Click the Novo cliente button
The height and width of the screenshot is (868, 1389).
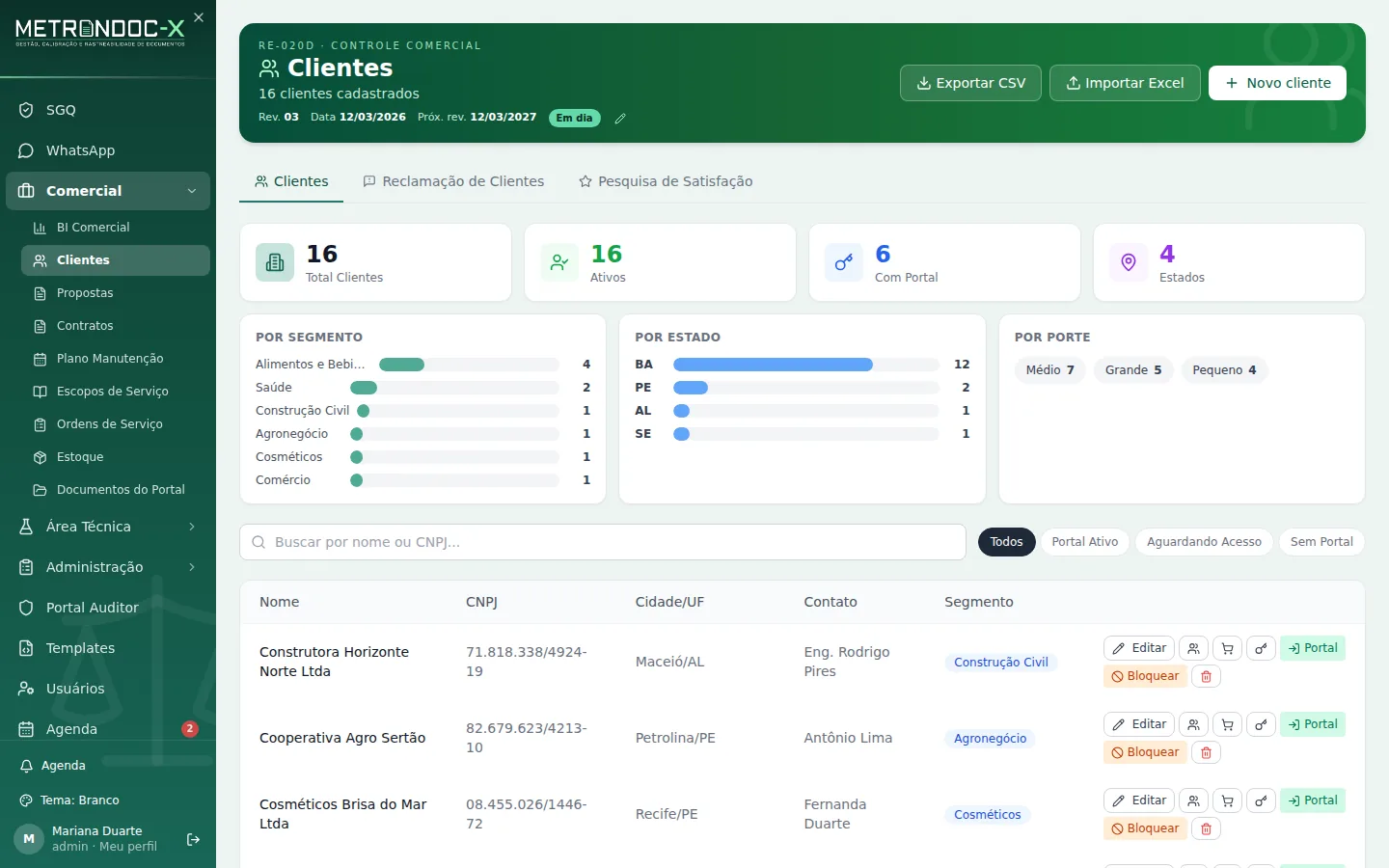[x=1277, y=83]
